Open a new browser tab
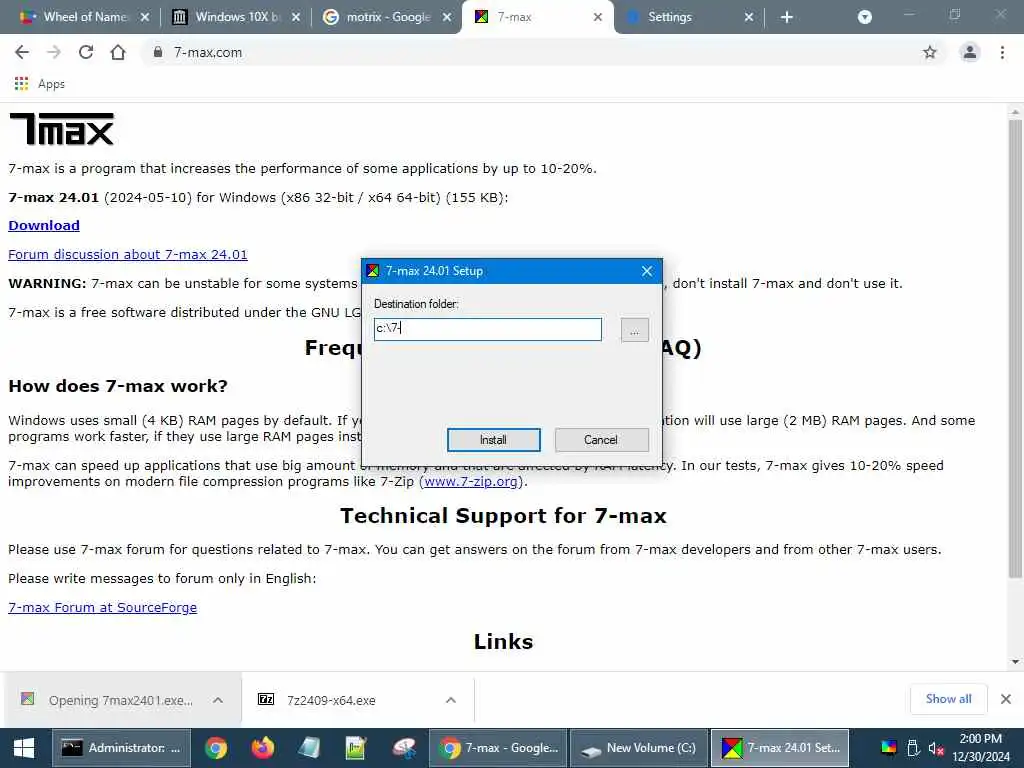1024x768 pixels. point(786,17)
